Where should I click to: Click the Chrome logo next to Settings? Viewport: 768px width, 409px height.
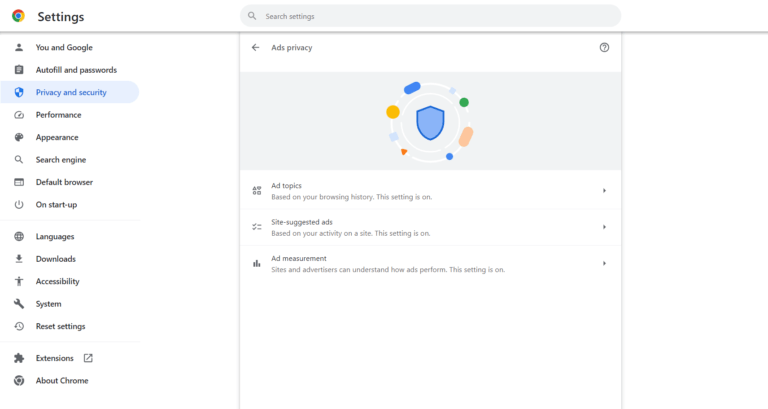tap(19, 16)
